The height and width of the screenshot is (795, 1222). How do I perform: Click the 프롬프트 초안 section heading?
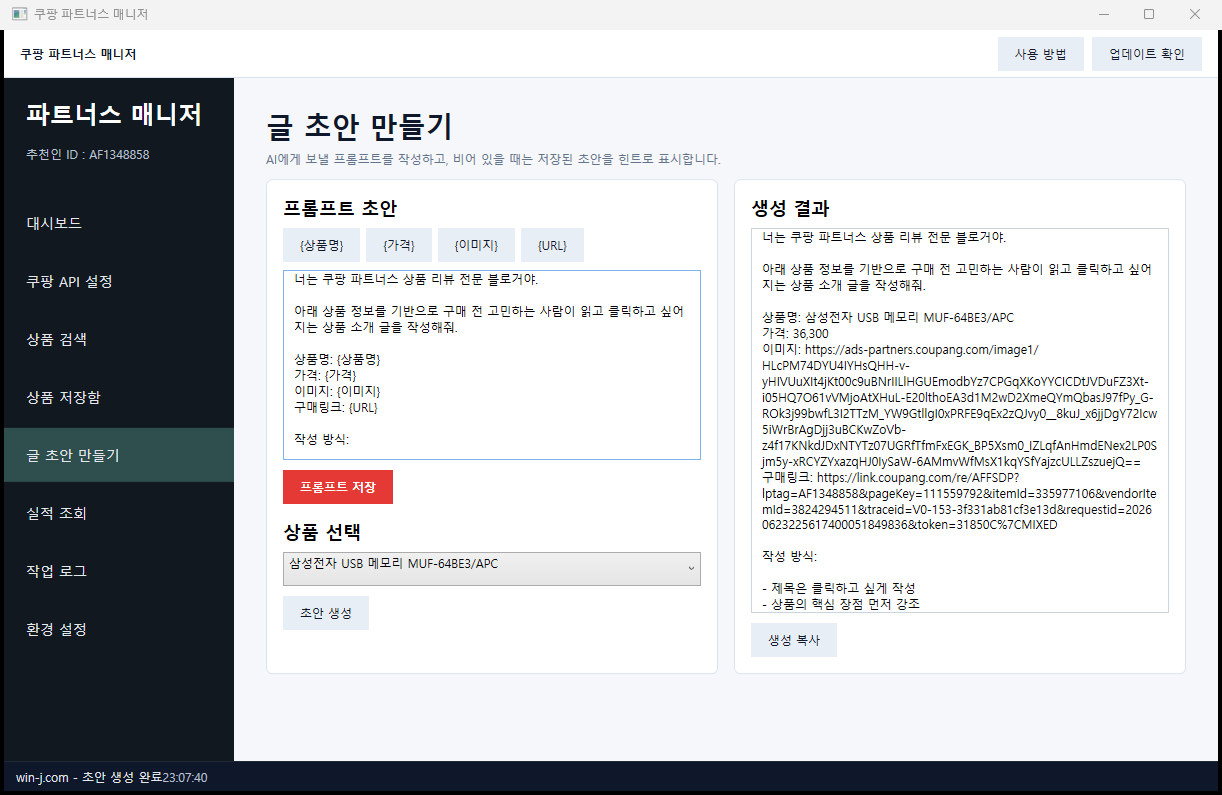pyautogui.click(x=340, y=208)
